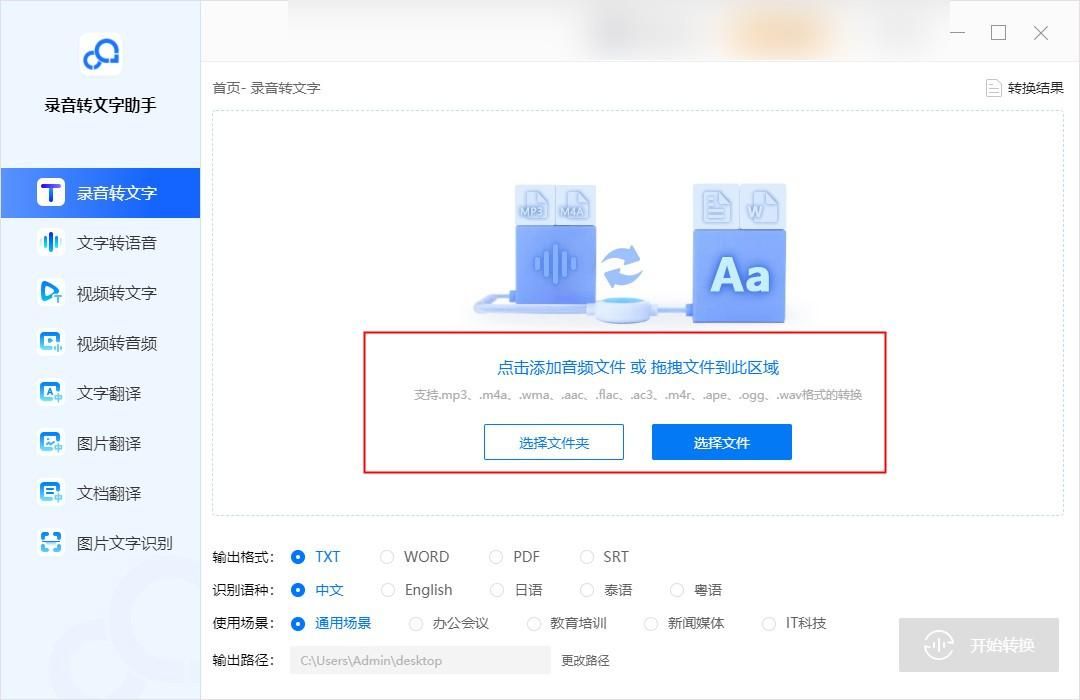Click the 视频转文字 sidebar icon

(51, 293)
